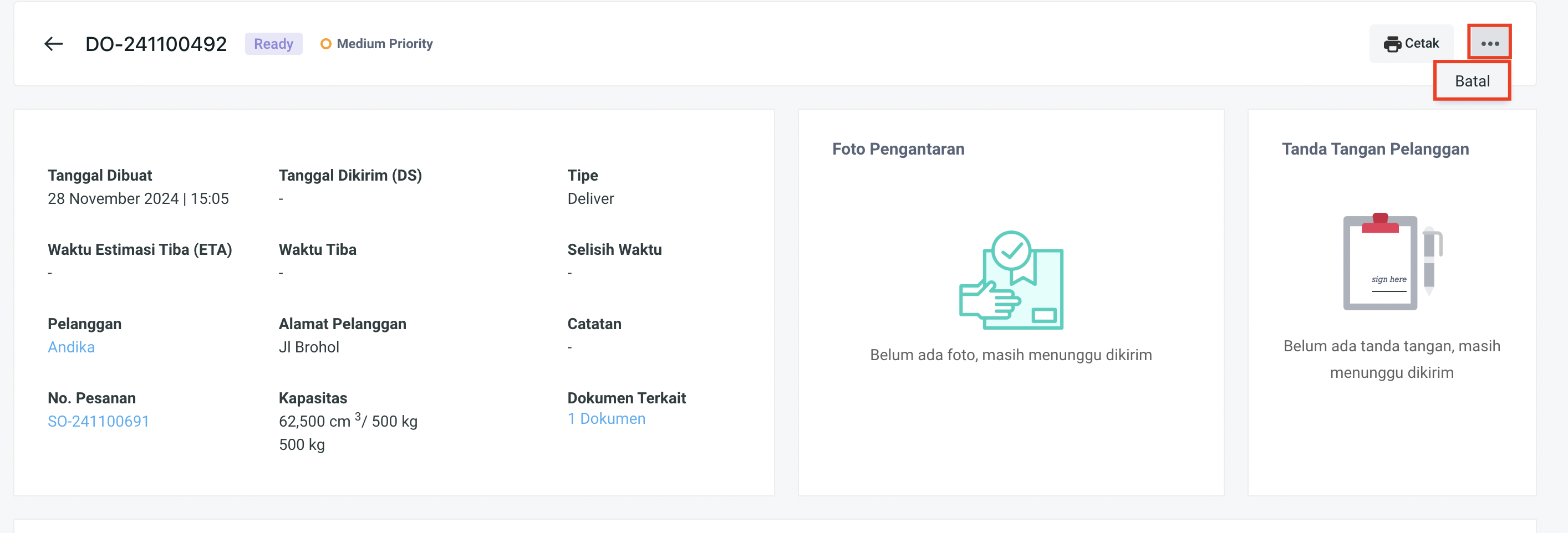
Task: Open customer link Andika
Action: point(71,347)
